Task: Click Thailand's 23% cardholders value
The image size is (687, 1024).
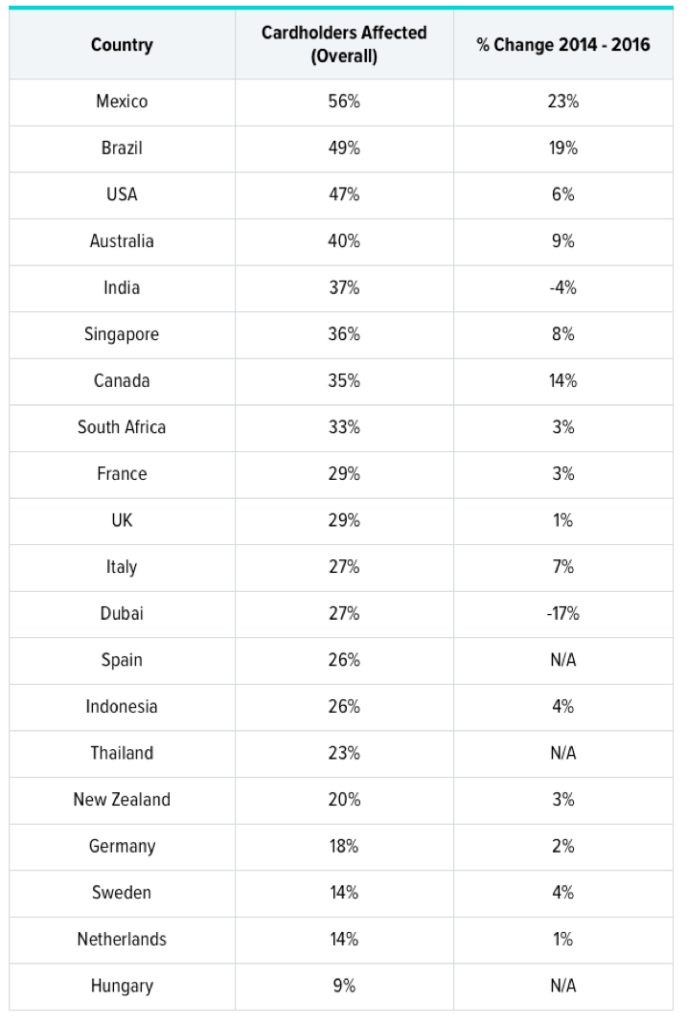Action: tap(344, 753)
